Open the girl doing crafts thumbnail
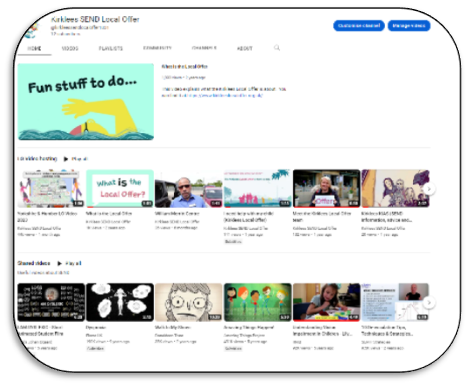Image resolution: width=469 pixels, height=386 pixels. click(x=326, y=302)
